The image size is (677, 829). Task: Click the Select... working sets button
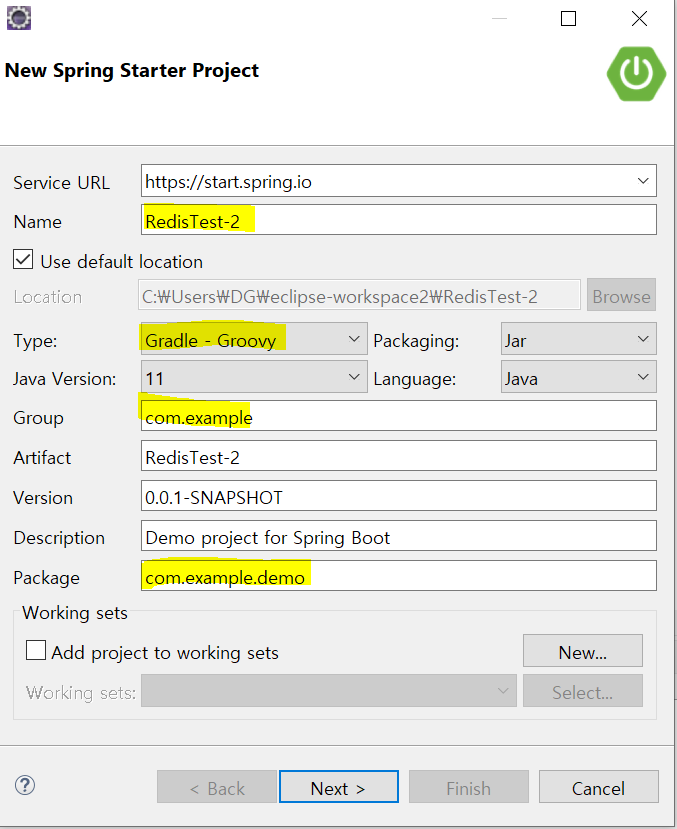[x=582, y=691]
